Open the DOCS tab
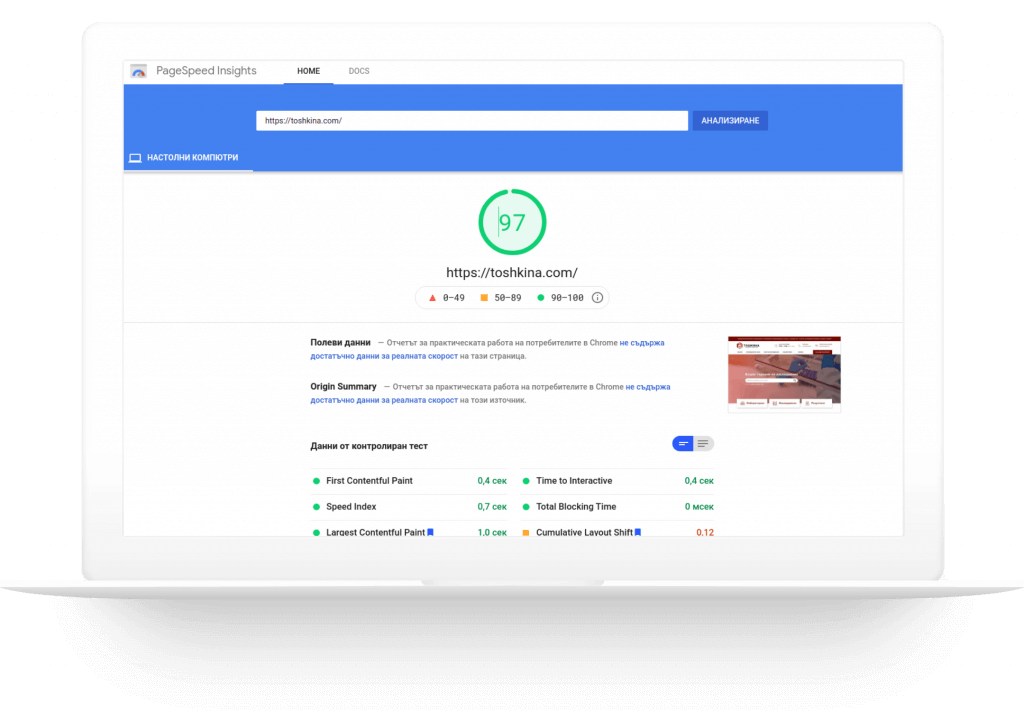The width and height of the screenshot is (1024, 720). pos(359,72)
